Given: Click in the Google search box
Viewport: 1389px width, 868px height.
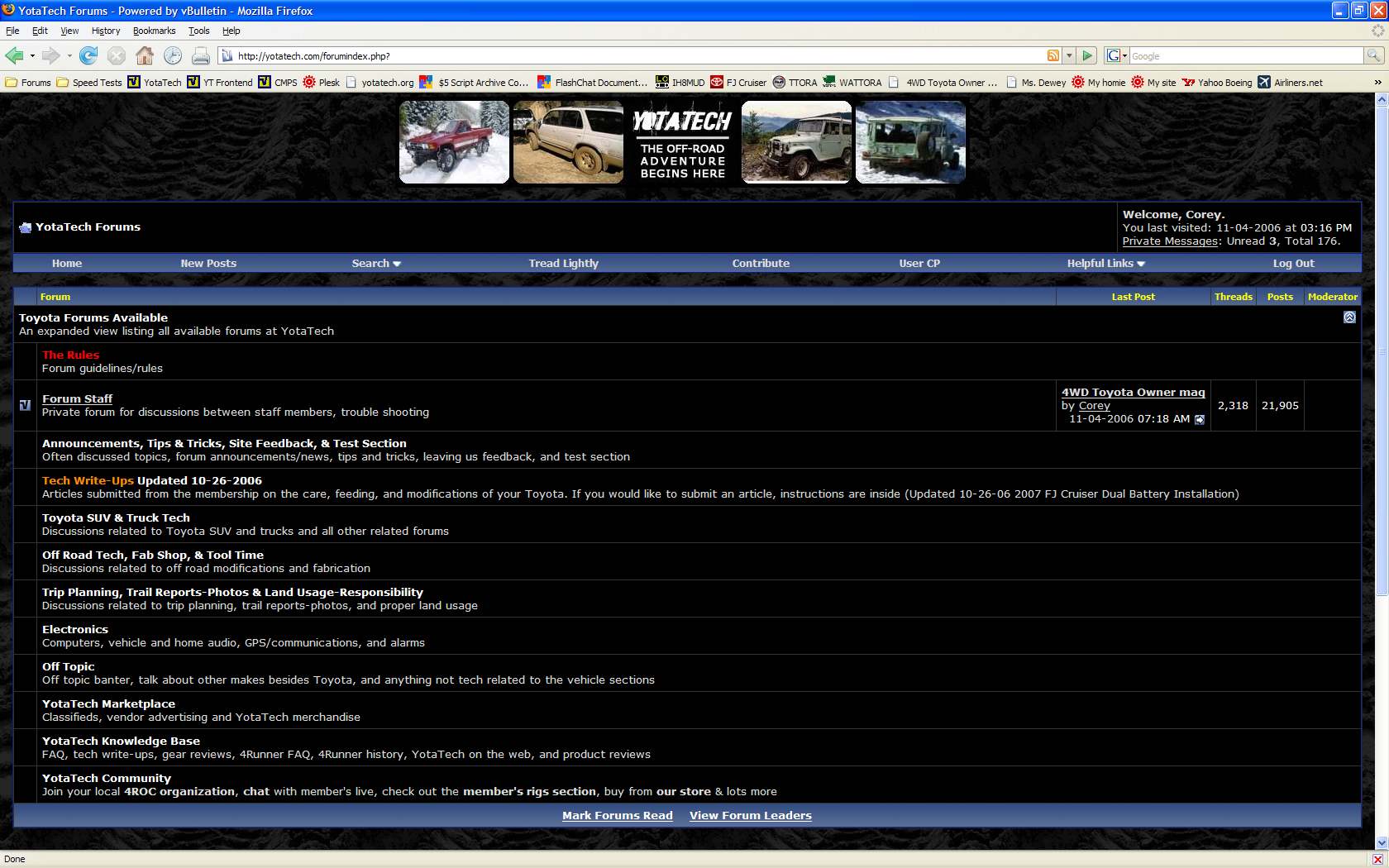Looking at the screenshot, I should (1246, 55).
